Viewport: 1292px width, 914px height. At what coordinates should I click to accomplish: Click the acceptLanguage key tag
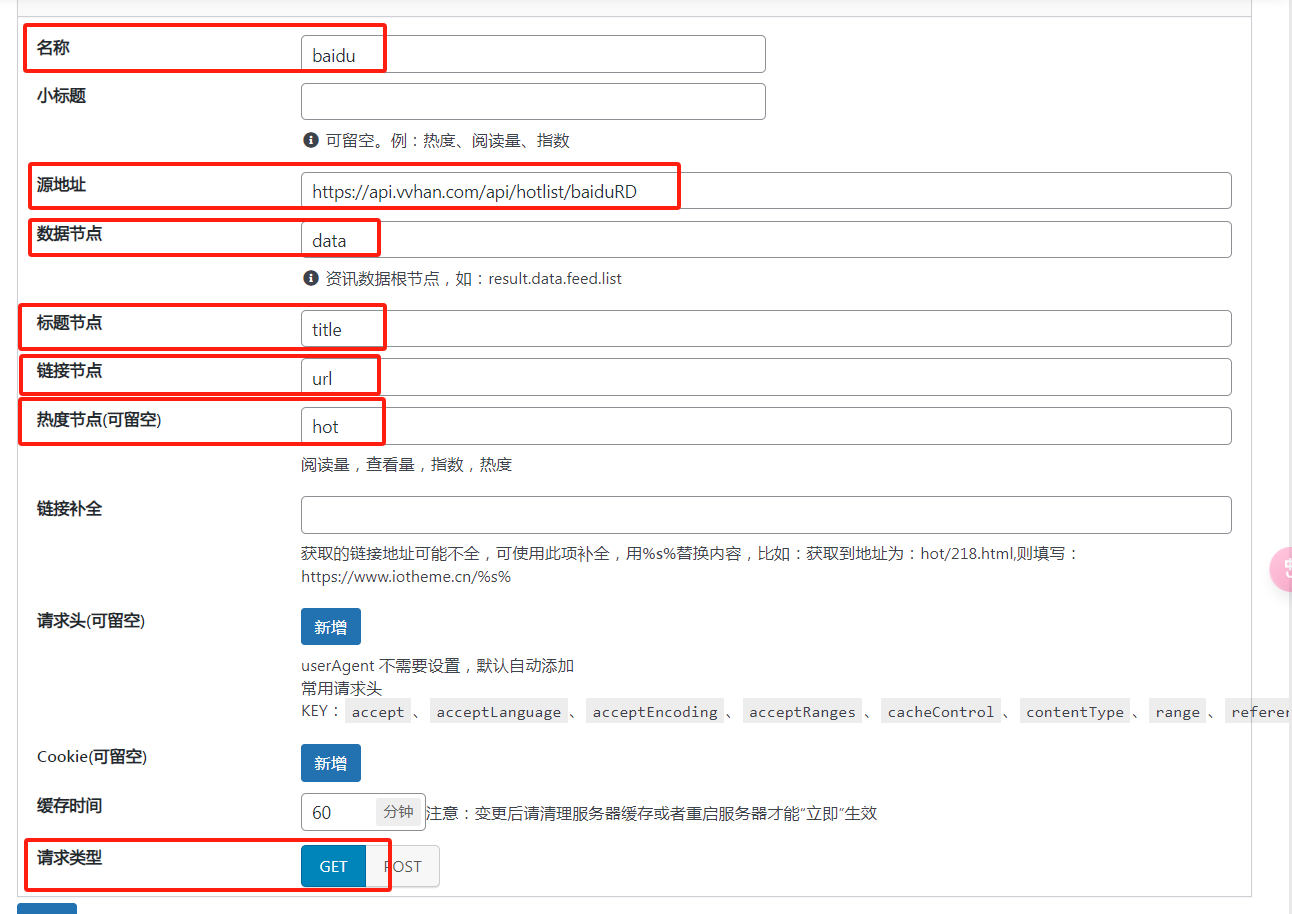[x=498, y=712]
